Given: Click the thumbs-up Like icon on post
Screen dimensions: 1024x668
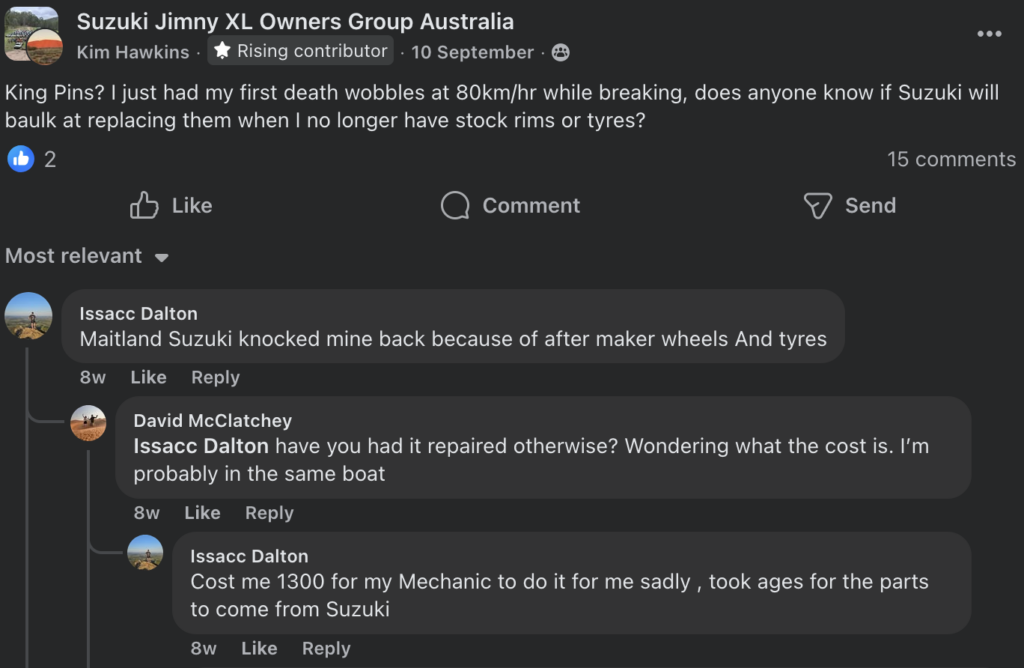Looking at the screenshot, I should click(x=145, y=206).
